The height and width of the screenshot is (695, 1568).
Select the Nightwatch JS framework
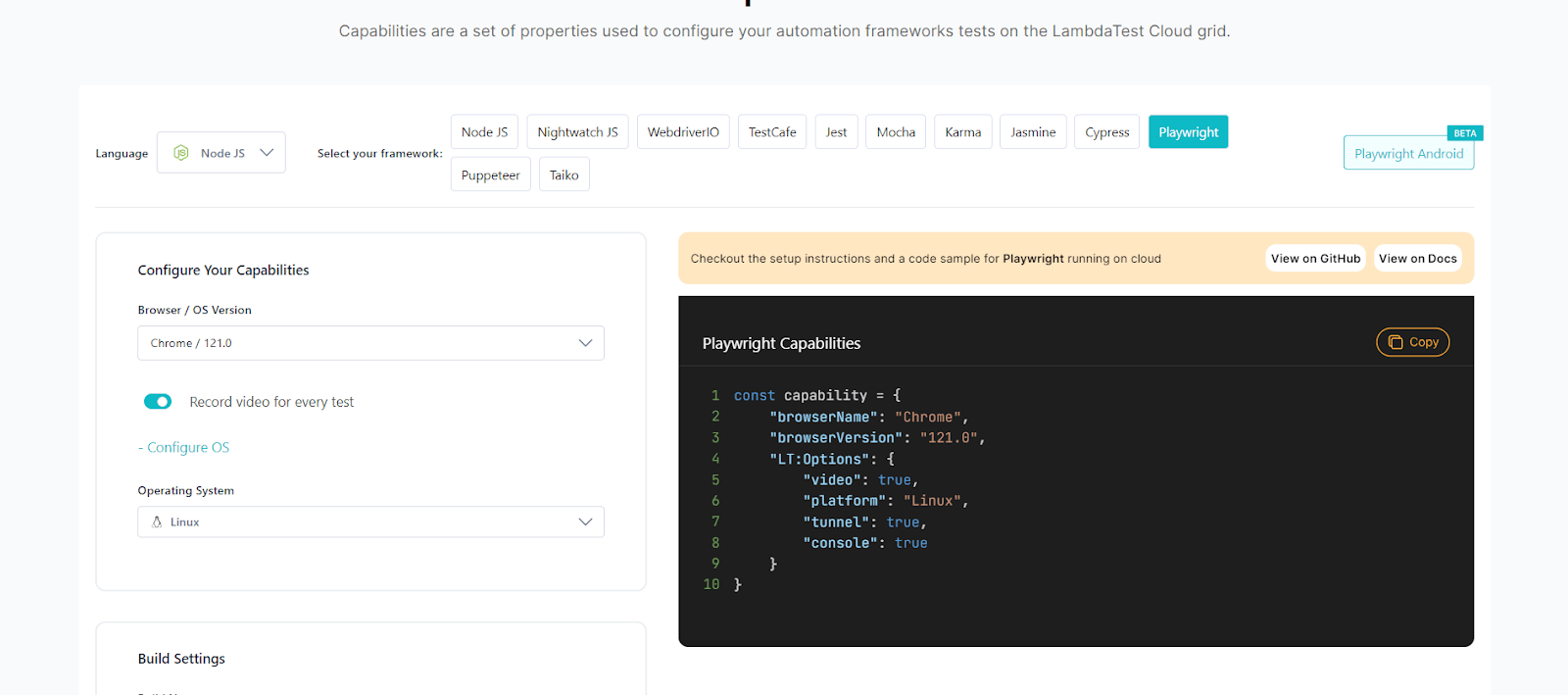[x=577, y=132]
